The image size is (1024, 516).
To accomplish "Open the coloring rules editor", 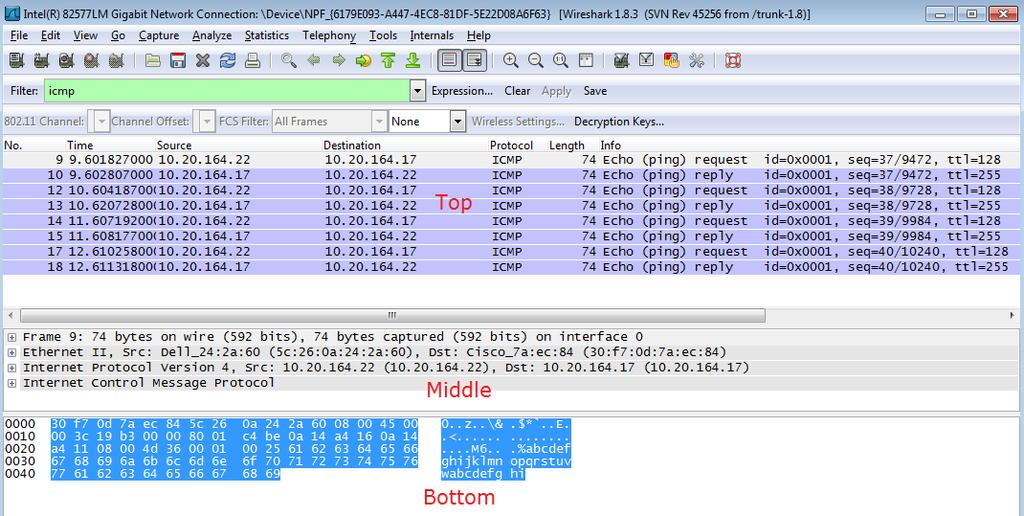I will pos(671,61).
